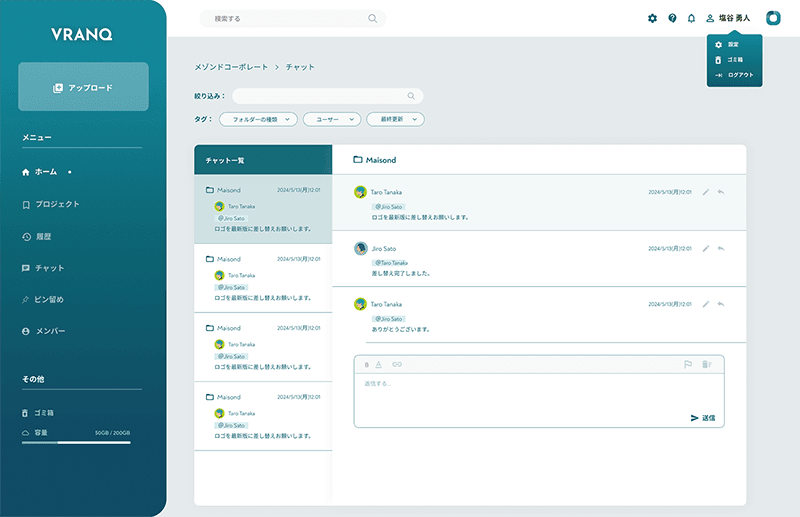The image size is (800, 517).
Task: Click reply arrow on the ありがとうございます message
Action: pyautogui.click(x=721, y=303)
